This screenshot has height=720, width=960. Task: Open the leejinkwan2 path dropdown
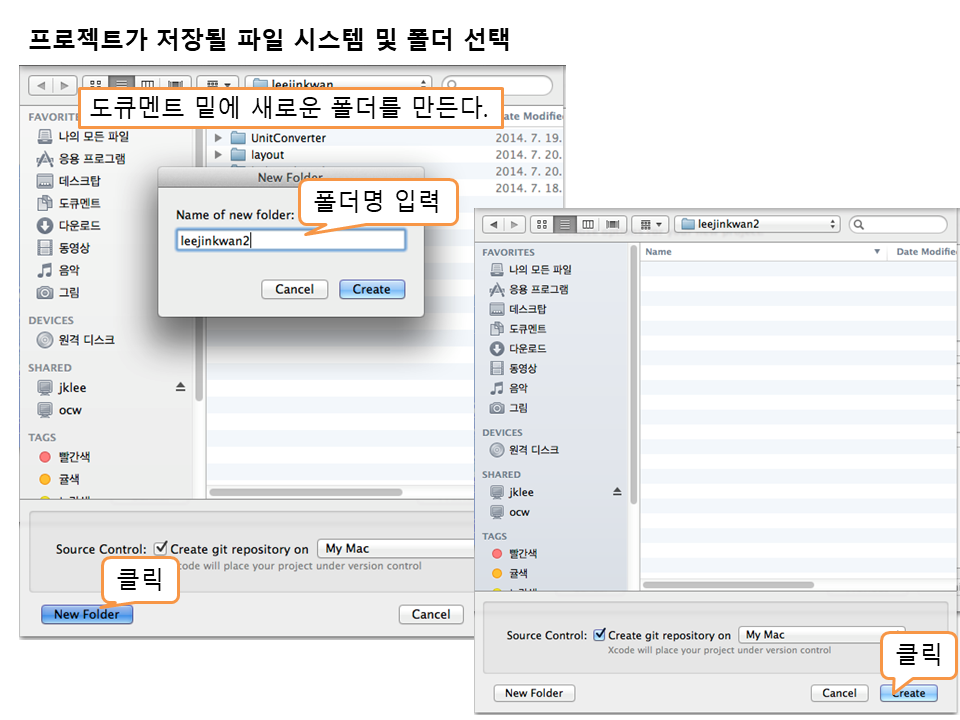tap(757, 225)
